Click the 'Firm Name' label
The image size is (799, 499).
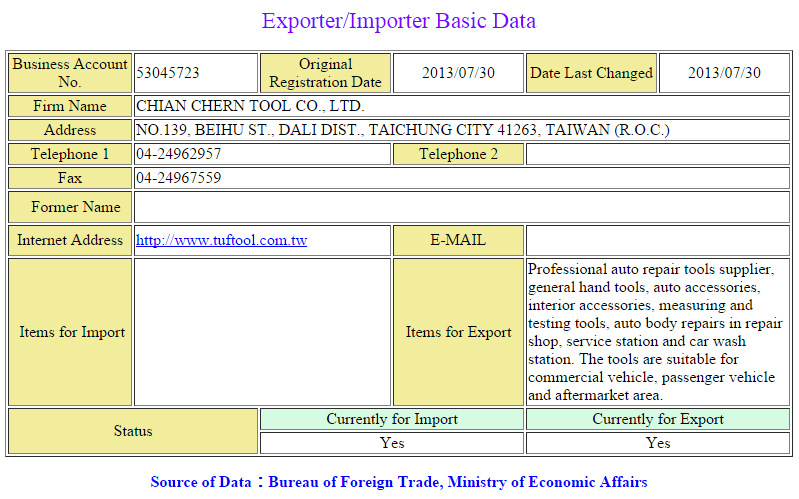(70, 106)
